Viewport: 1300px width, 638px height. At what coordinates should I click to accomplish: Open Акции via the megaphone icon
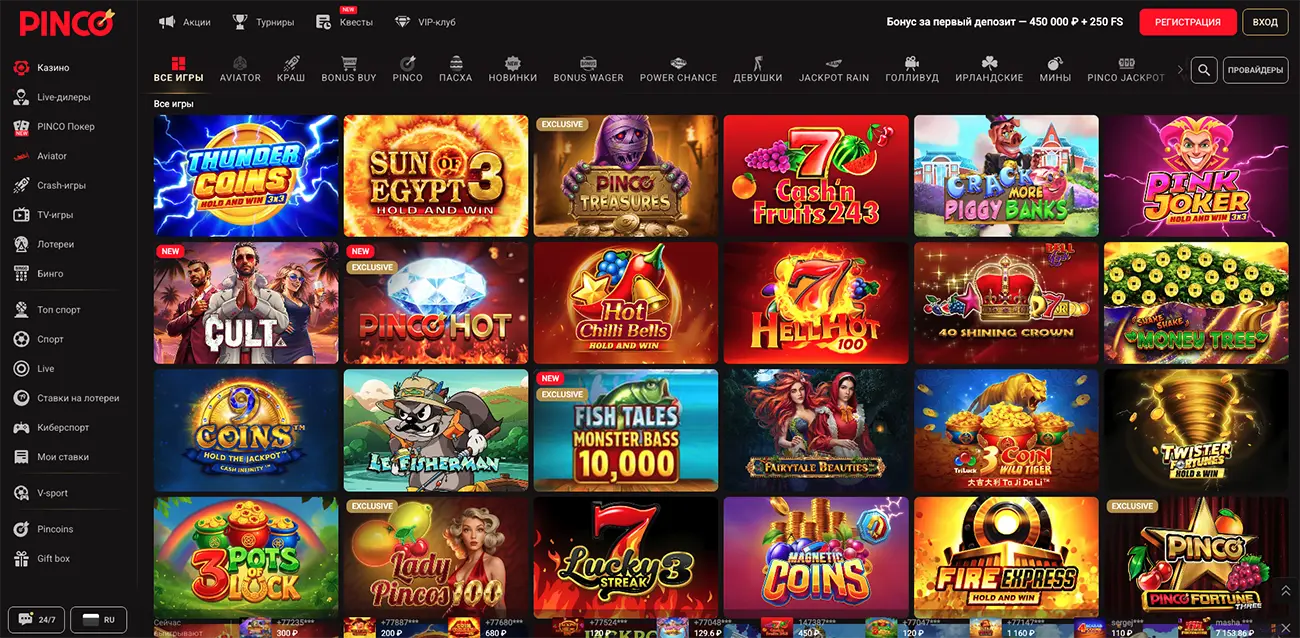[x=166, y=21]
